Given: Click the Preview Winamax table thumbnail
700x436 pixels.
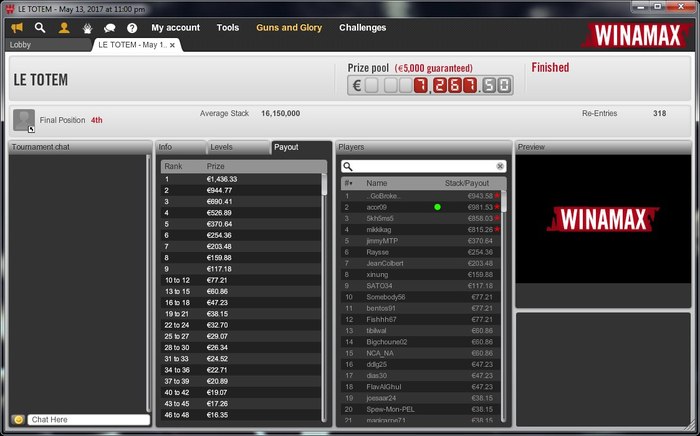Looking at the screenshot, I should [603, 219].
